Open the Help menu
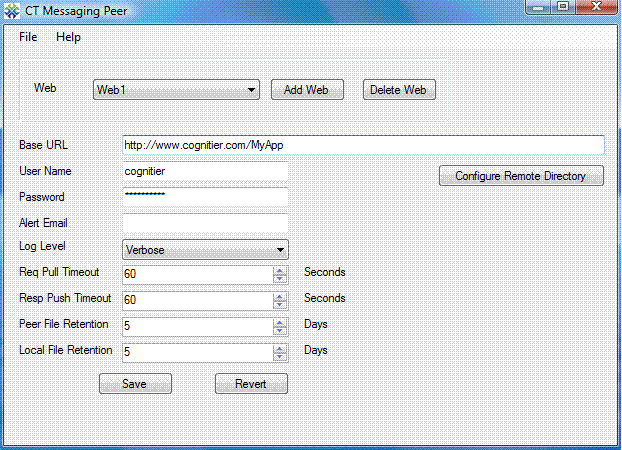622x450 pixels. [68, 37]
